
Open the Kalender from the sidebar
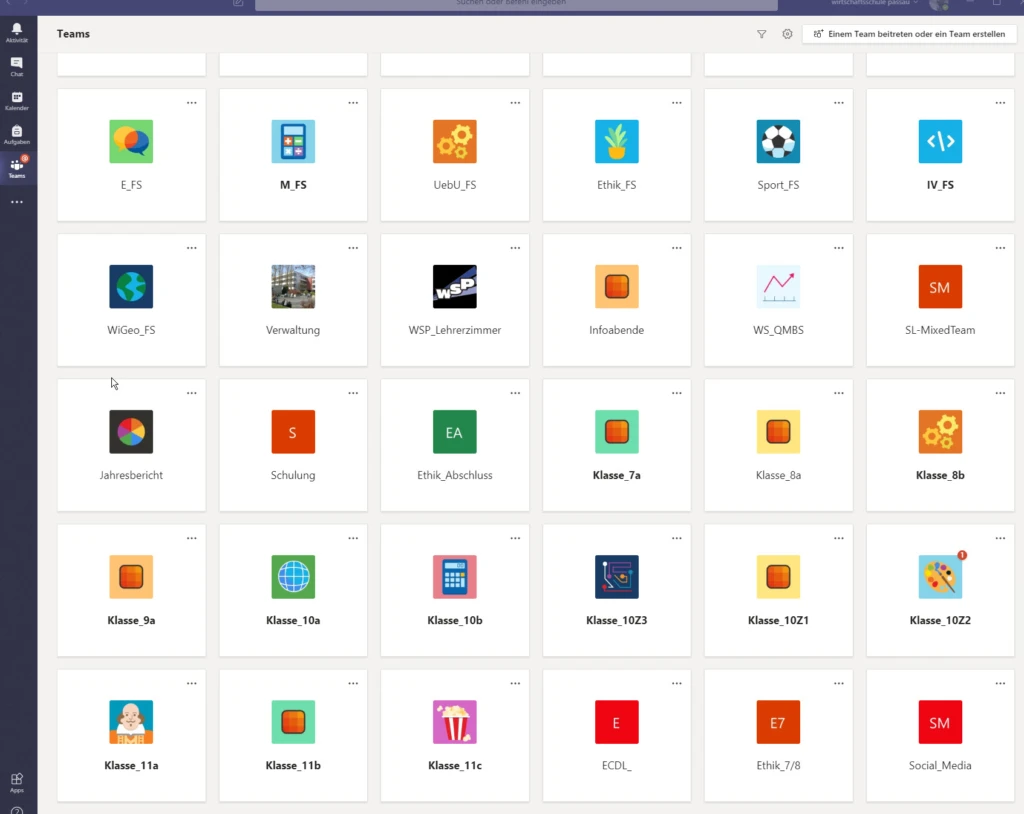tap(18, 100)
